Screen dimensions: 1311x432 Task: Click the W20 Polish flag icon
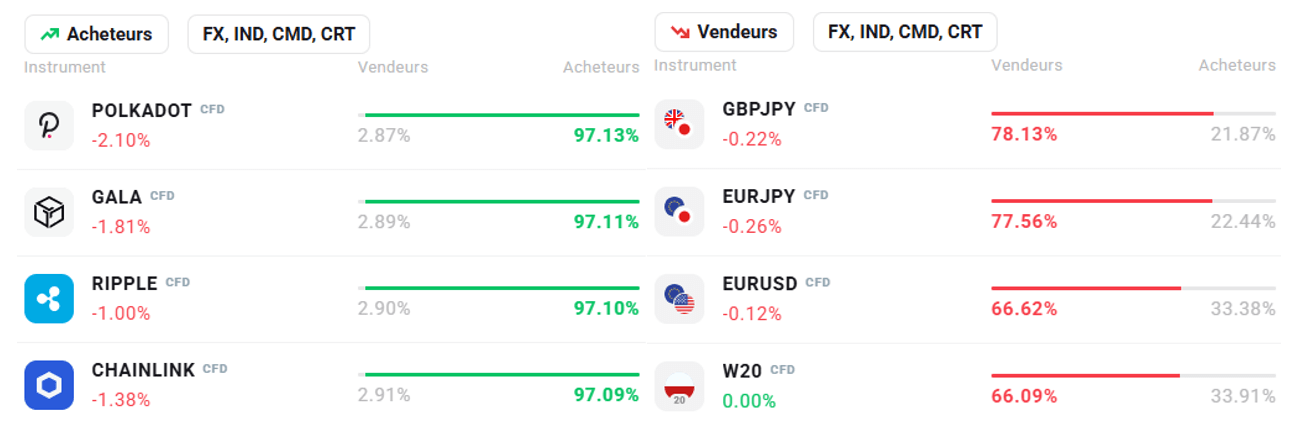[679, 386]
